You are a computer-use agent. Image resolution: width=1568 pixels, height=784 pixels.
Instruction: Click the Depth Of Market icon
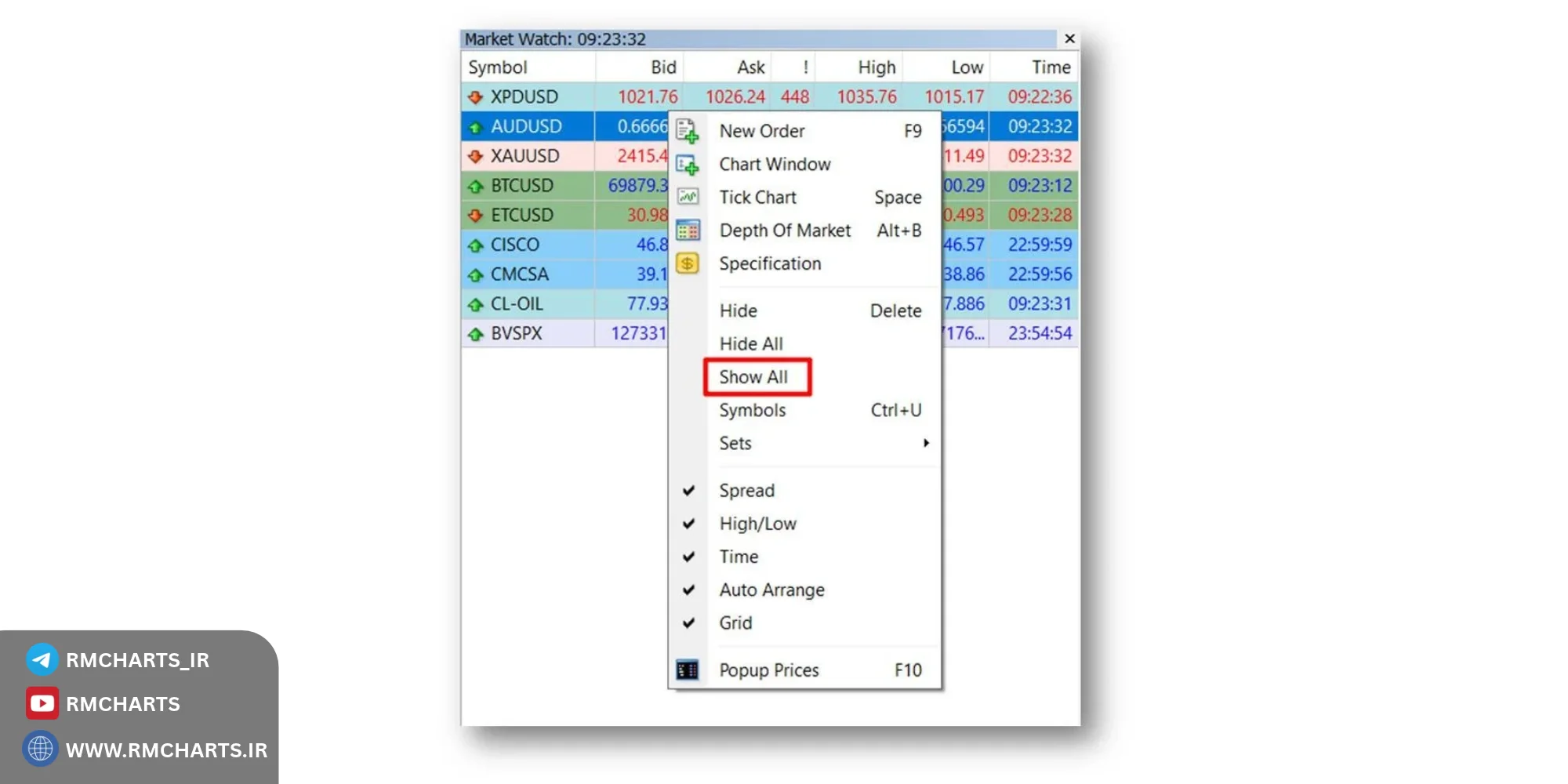[x=688, y=230]
